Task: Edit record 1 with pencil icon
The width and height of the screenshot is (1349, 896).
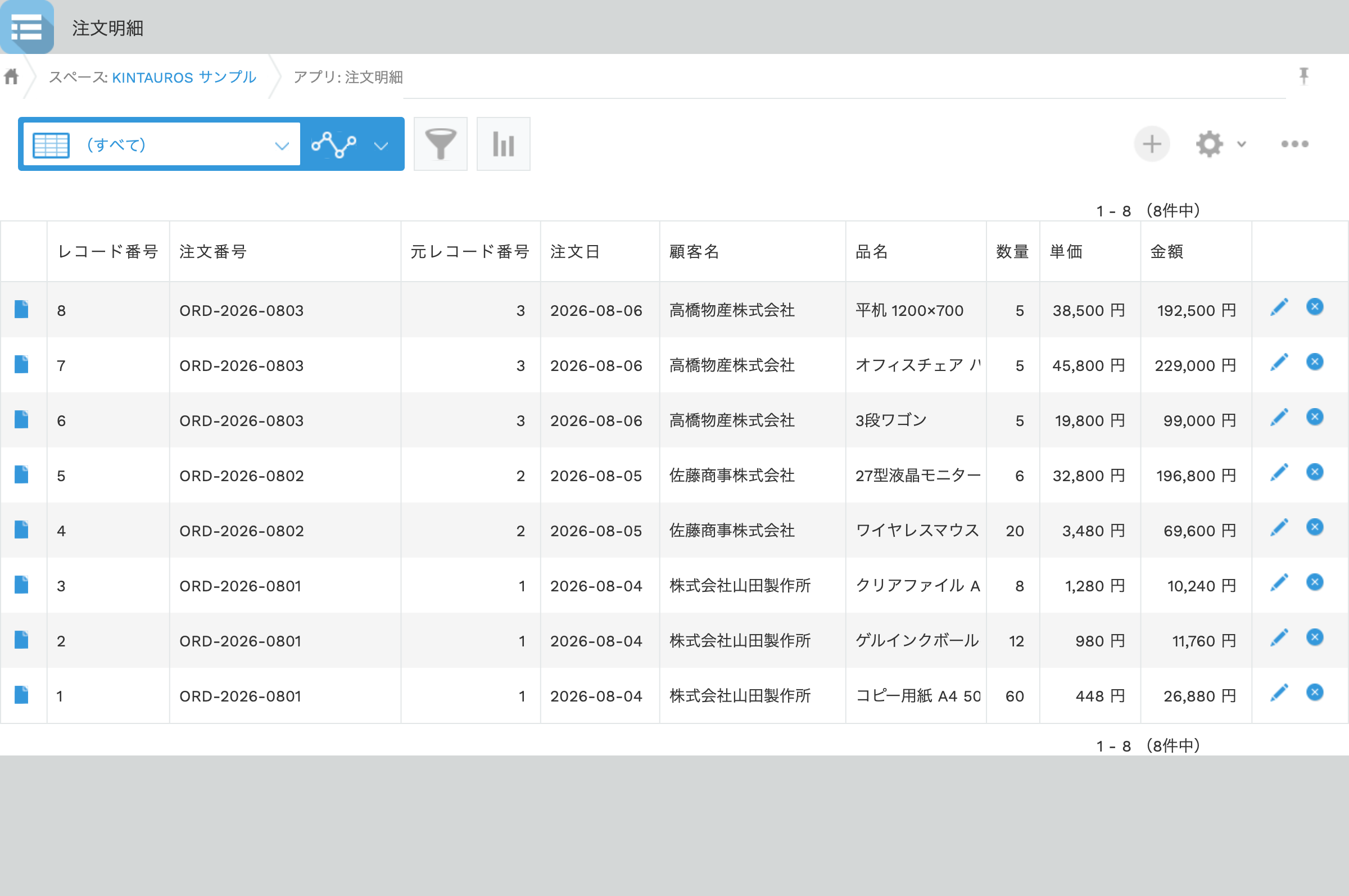Action: coord(1279,693)
